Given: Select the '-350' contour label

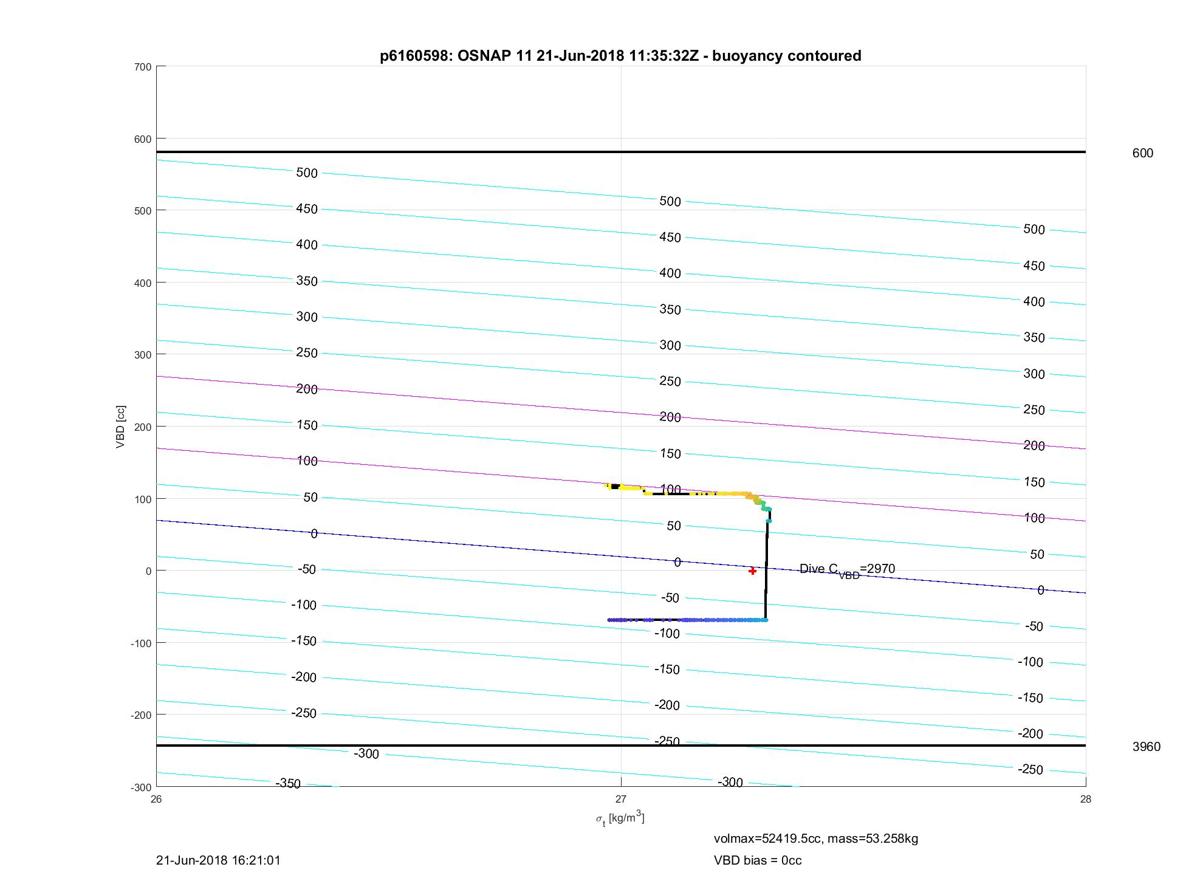Looking at the screenshot, I should [288, 784].
